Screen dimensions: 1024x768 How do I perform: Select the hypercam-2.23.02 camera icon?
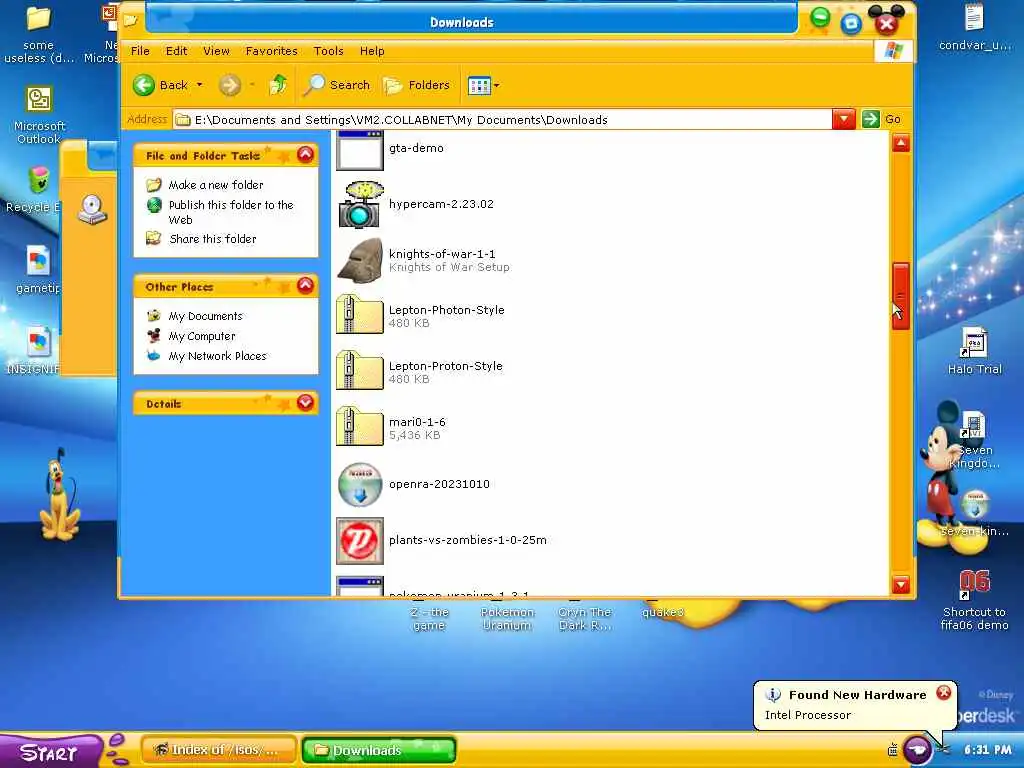(x=360, y=205)
